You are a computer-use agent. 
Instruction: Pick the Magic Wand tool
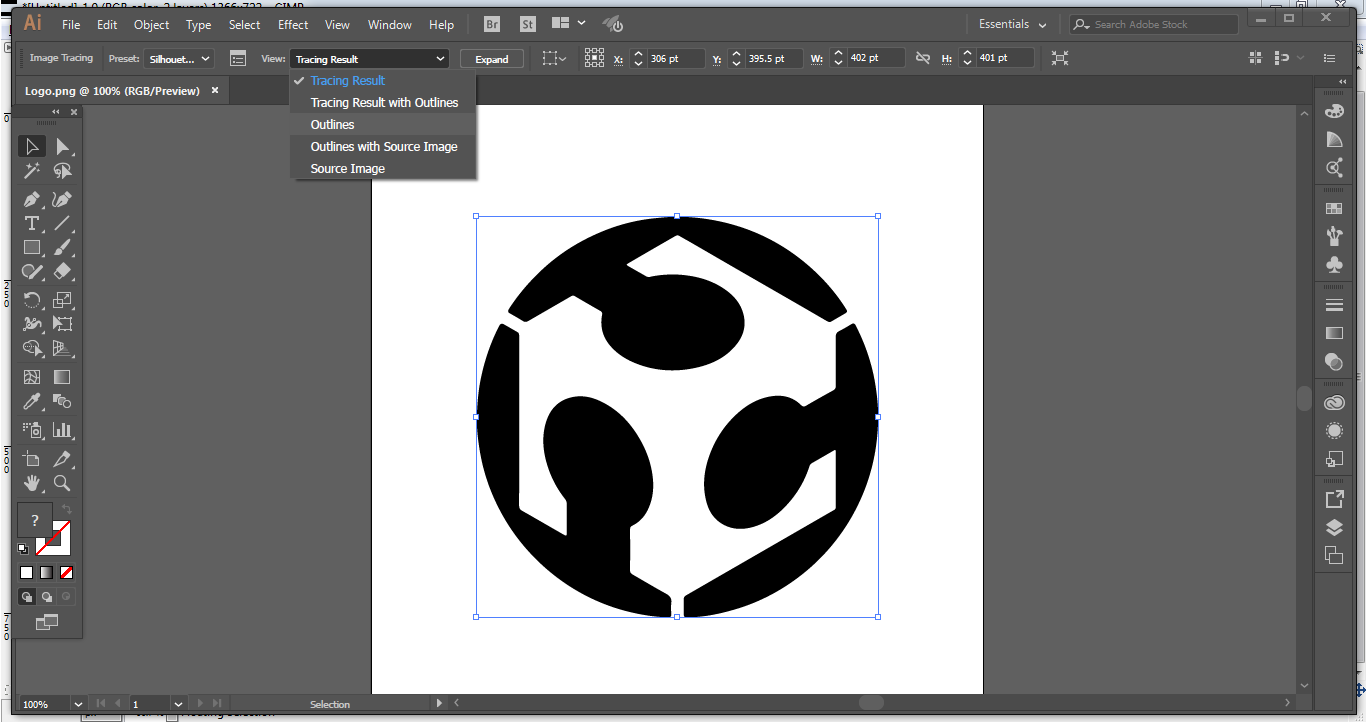32,171
